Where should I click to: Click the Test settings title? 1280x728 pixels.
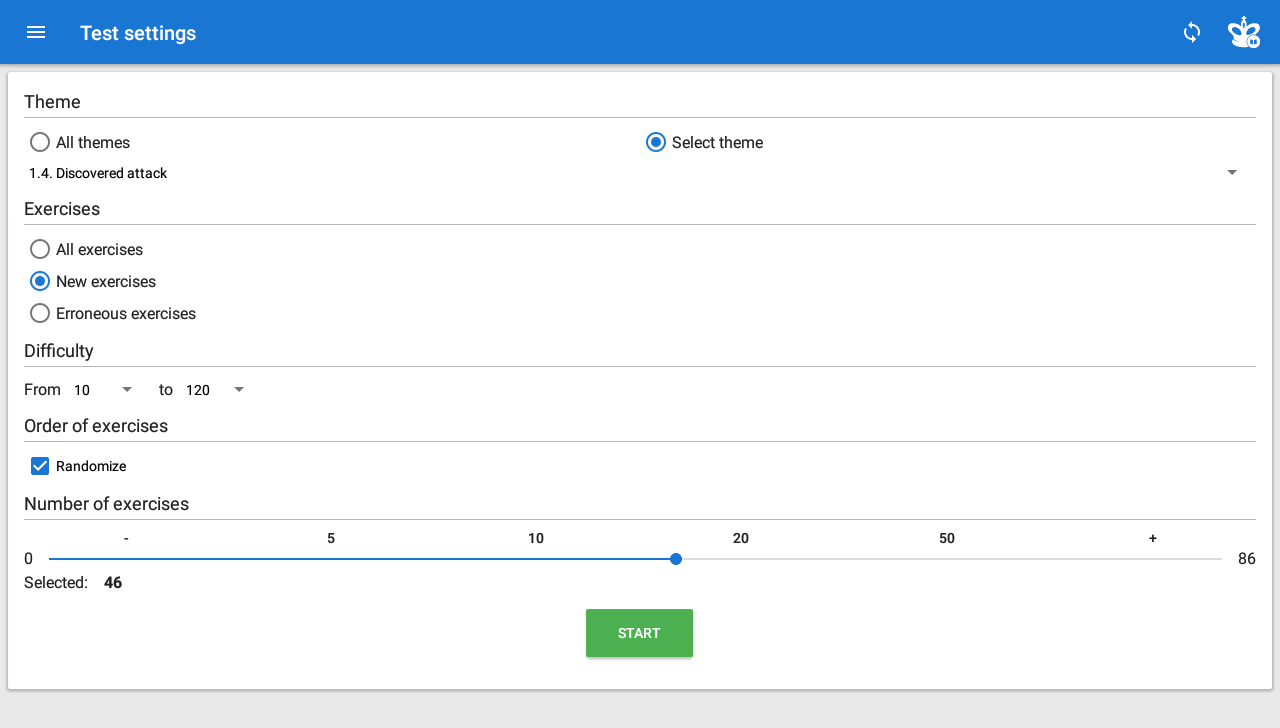pyautogui.click(x=138, y=33)
